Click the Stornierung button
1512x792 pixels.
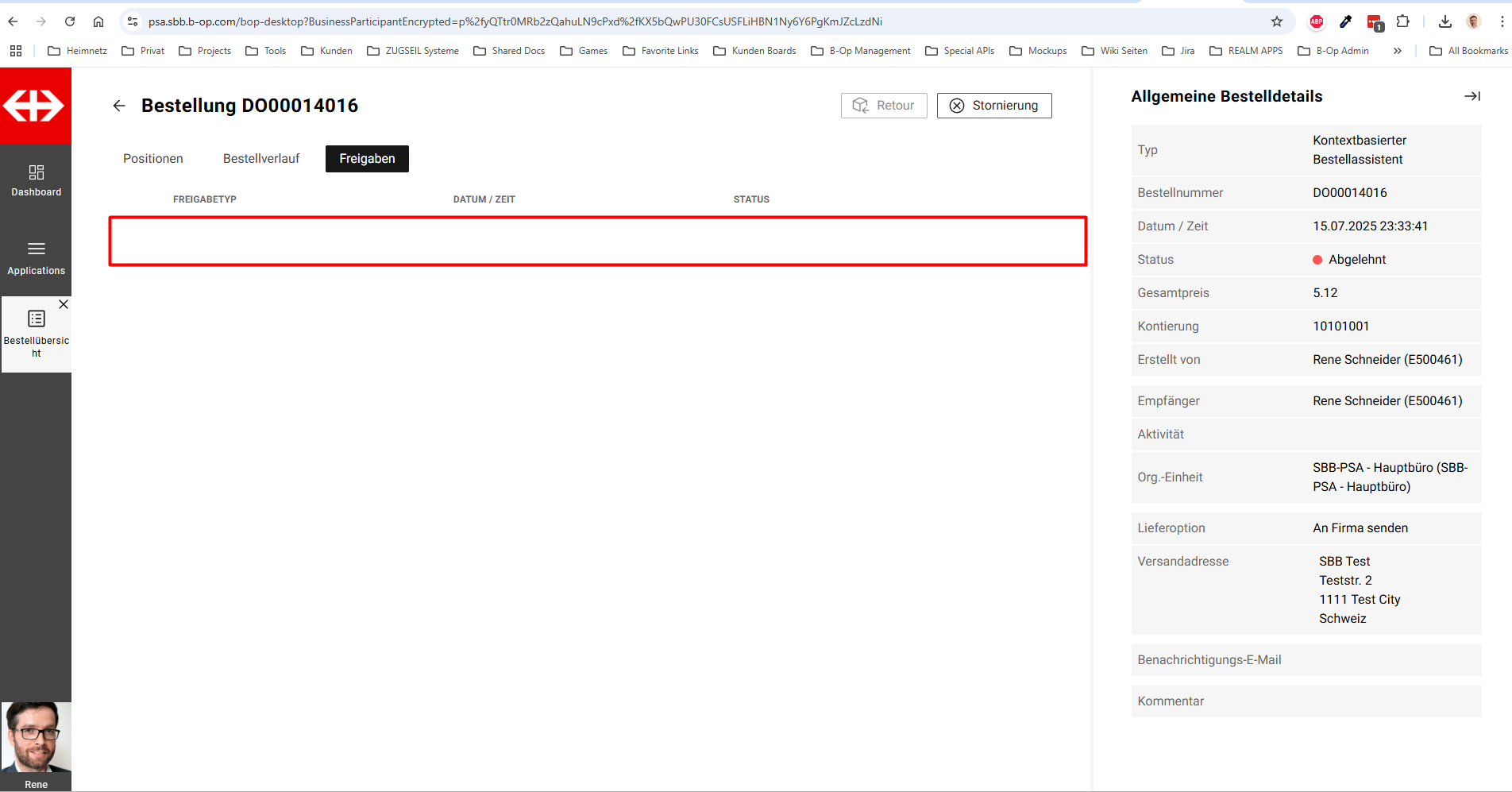point(993,106)
